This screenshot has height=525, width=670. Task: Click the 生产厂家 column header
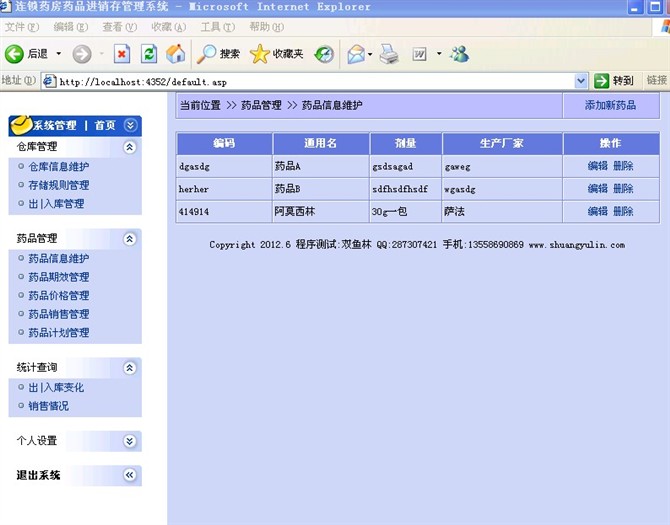tap(502, 144)
